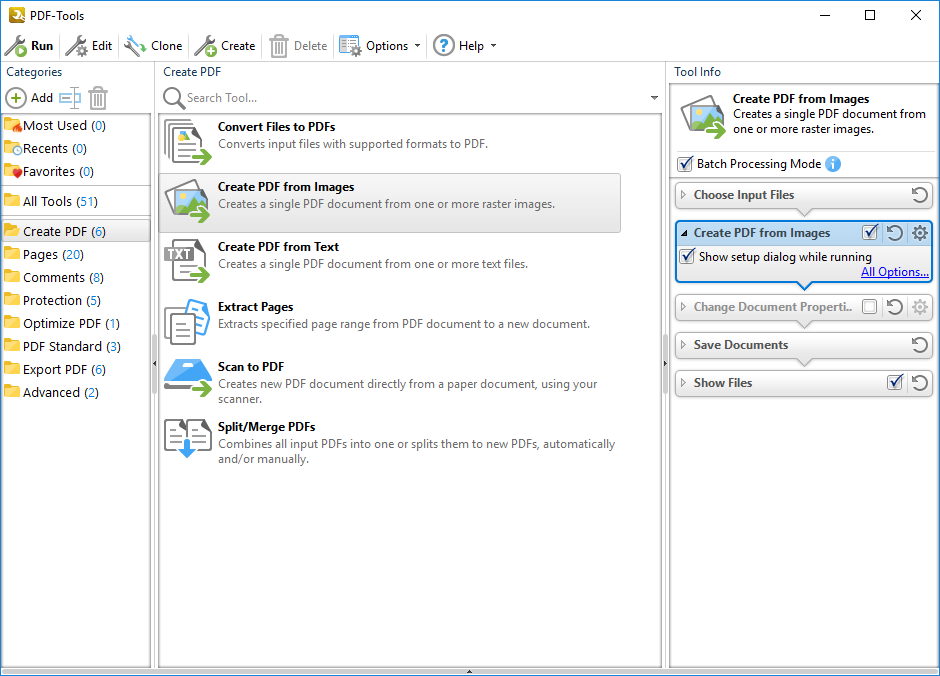Toggle Batch Processing Mode checkbox
940x676 pixels.
pyautogui.click(x=685, y=164)
